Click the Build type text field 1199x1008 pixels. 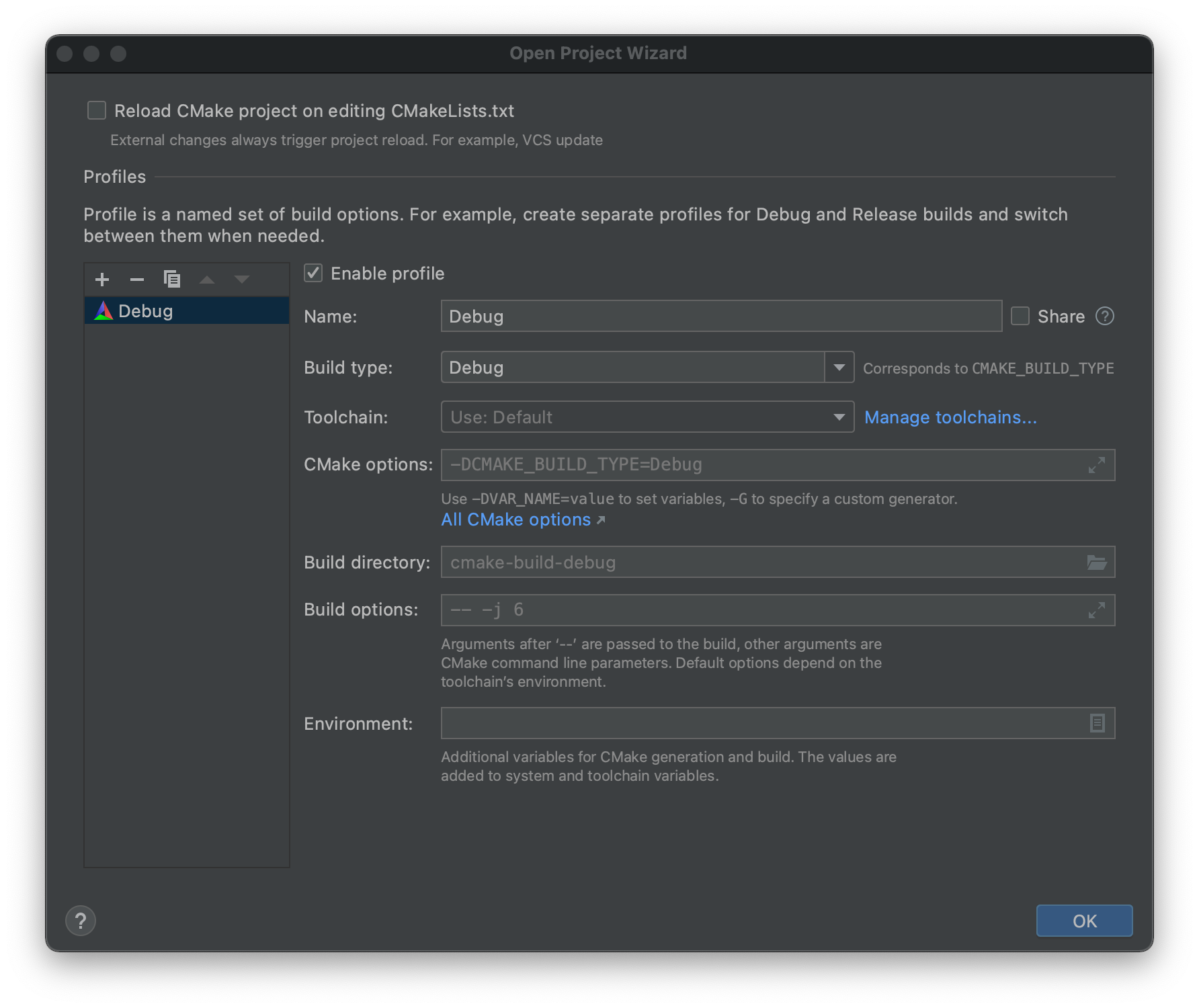tap(633, 367)
